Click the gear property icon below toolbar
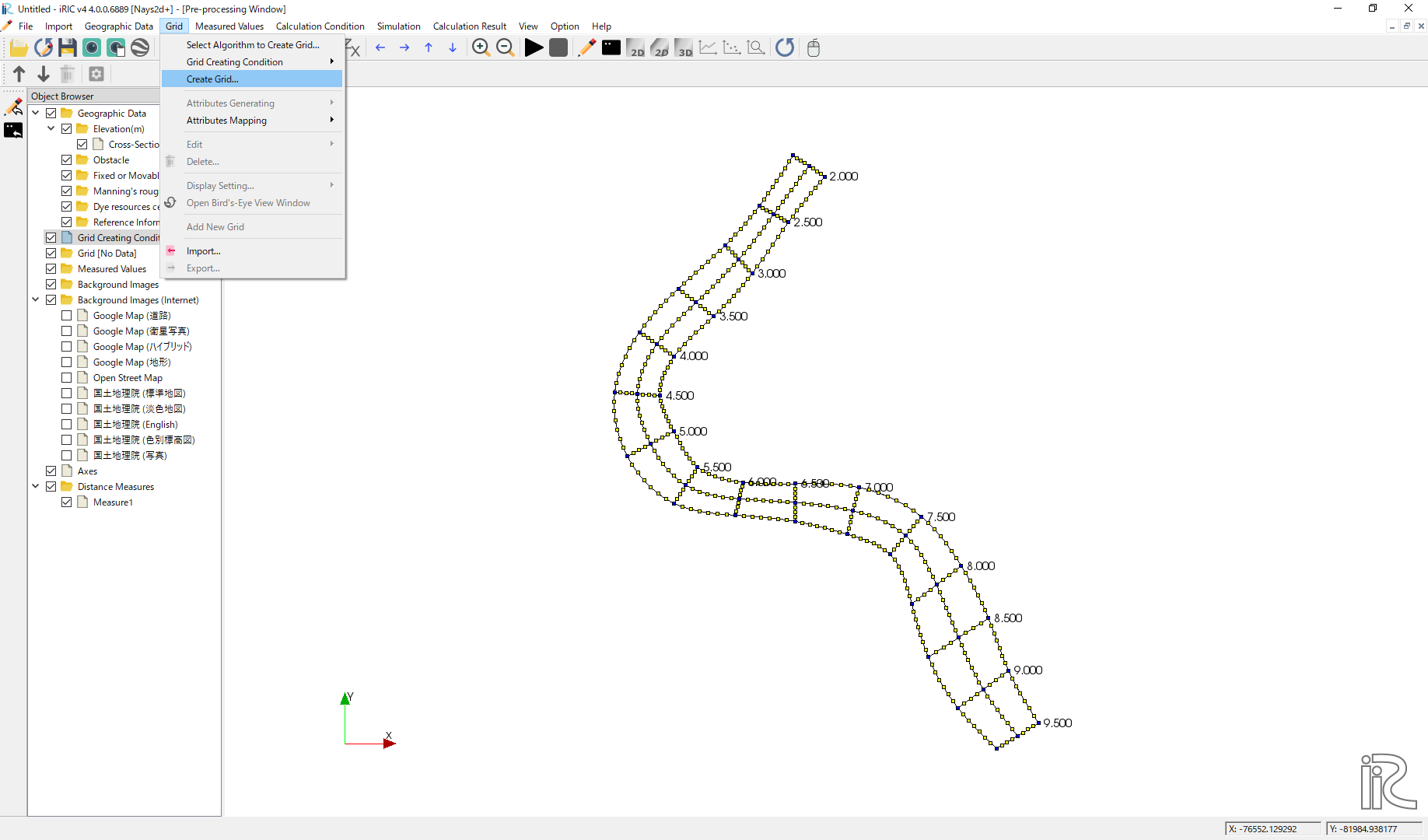 tap(96, 74)
